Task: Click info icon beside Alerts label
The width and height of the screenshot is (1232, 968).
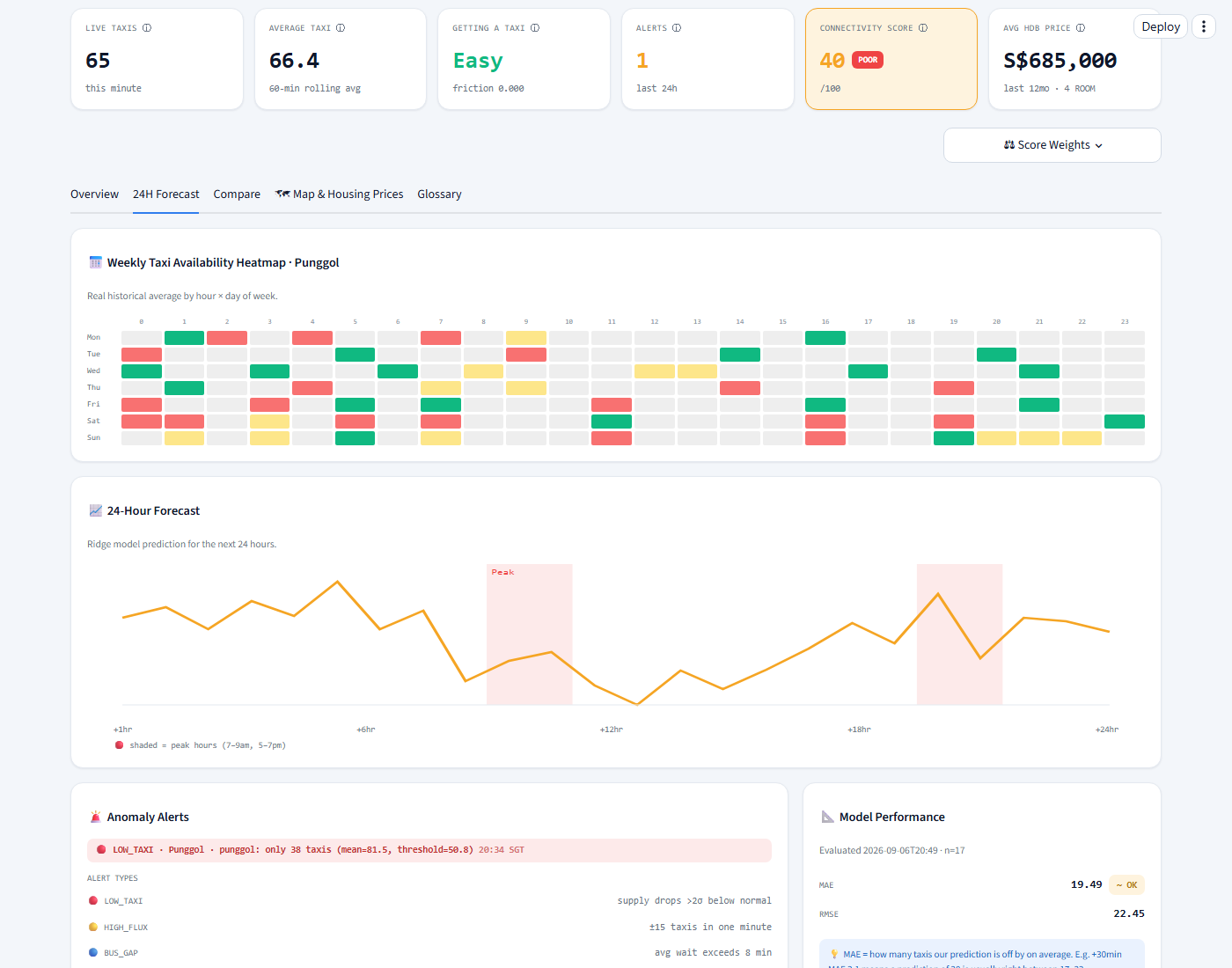Action: click(677, 28)
